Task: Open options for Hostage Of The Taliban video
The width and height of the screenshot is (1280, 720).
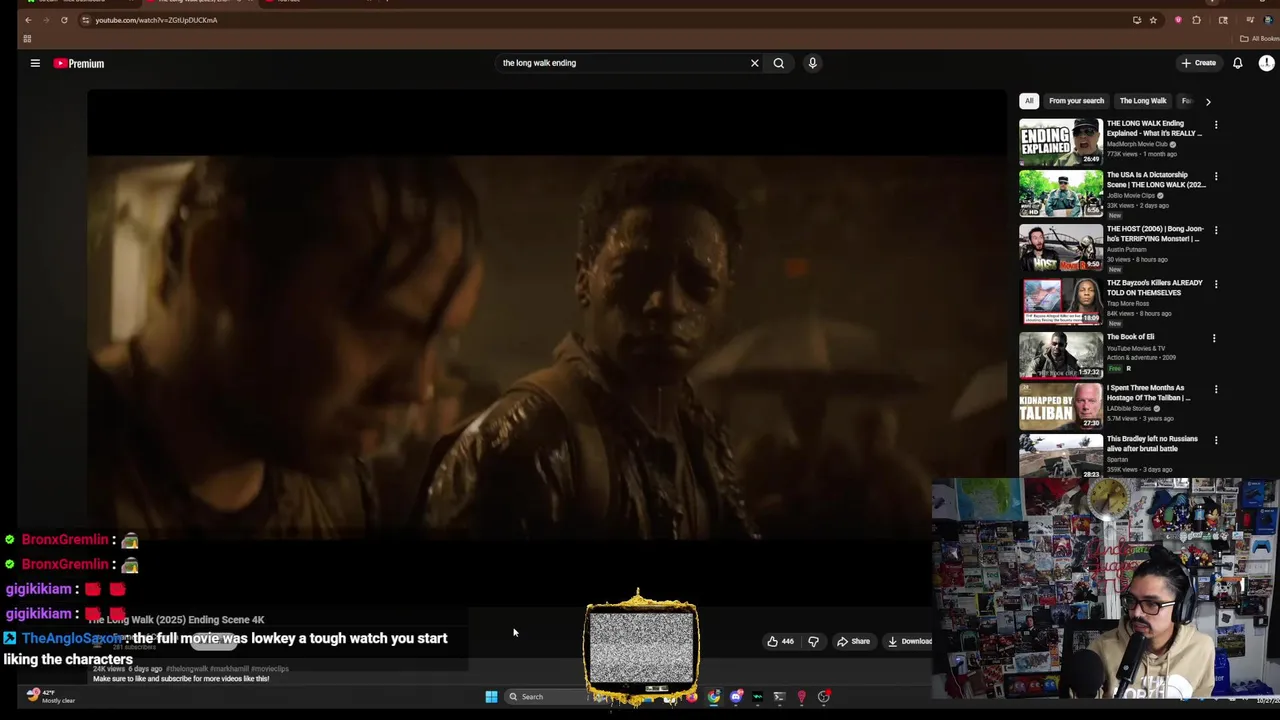Action: coord(1216,389)
